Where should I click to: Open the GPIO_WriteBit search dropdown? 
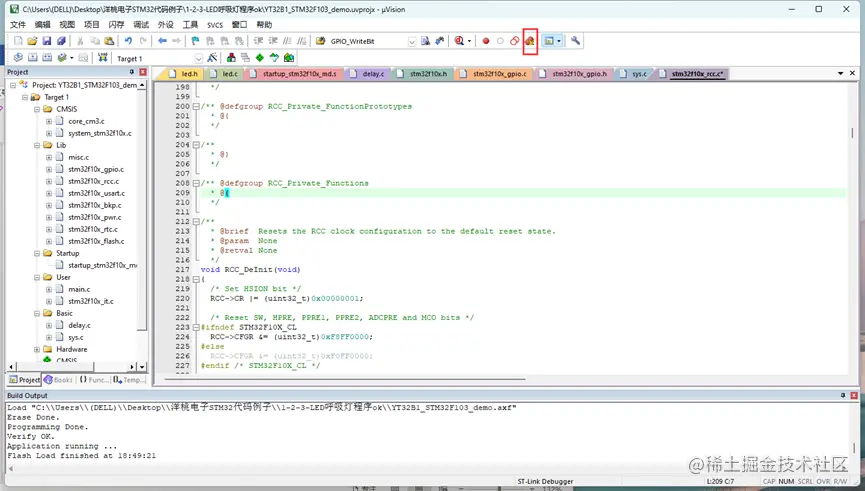click(412, 41)
